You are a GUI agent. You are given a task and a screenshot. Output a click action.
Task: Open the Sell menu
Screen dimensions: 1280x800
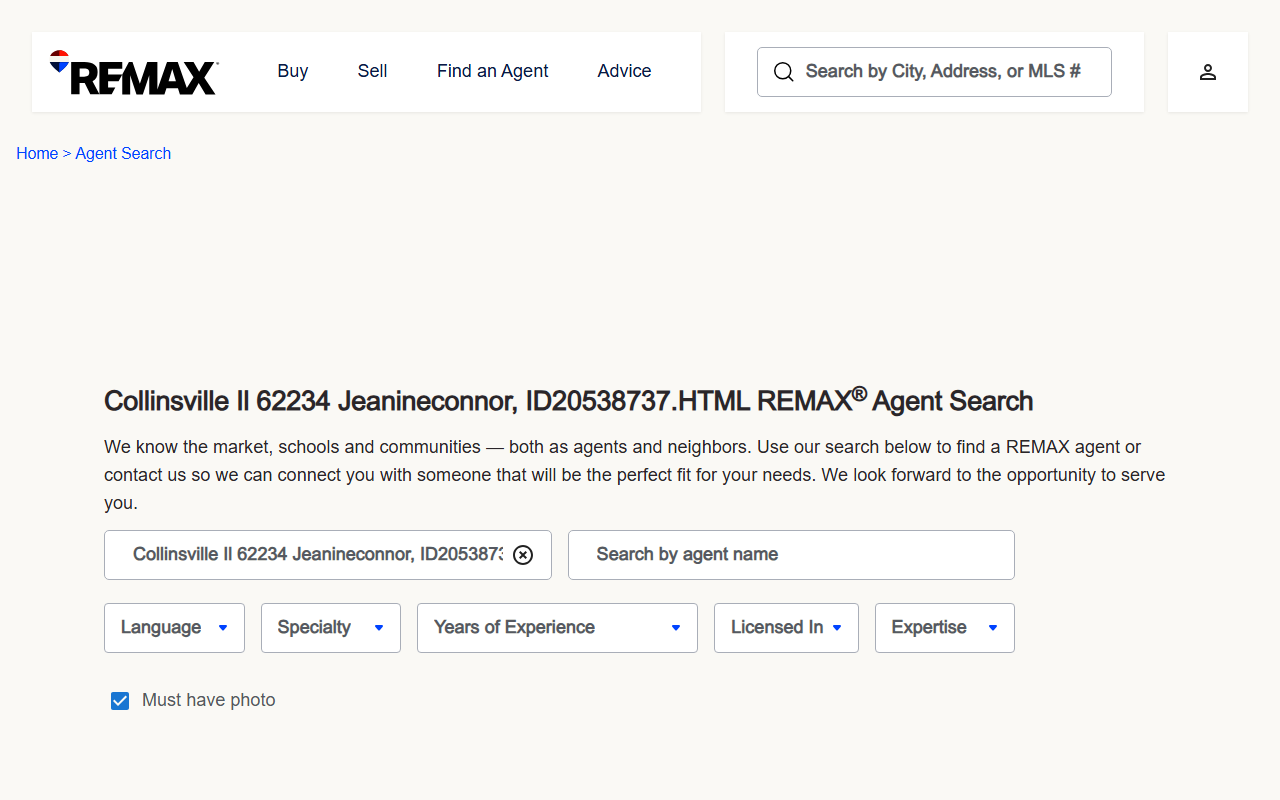pos(372,71)
